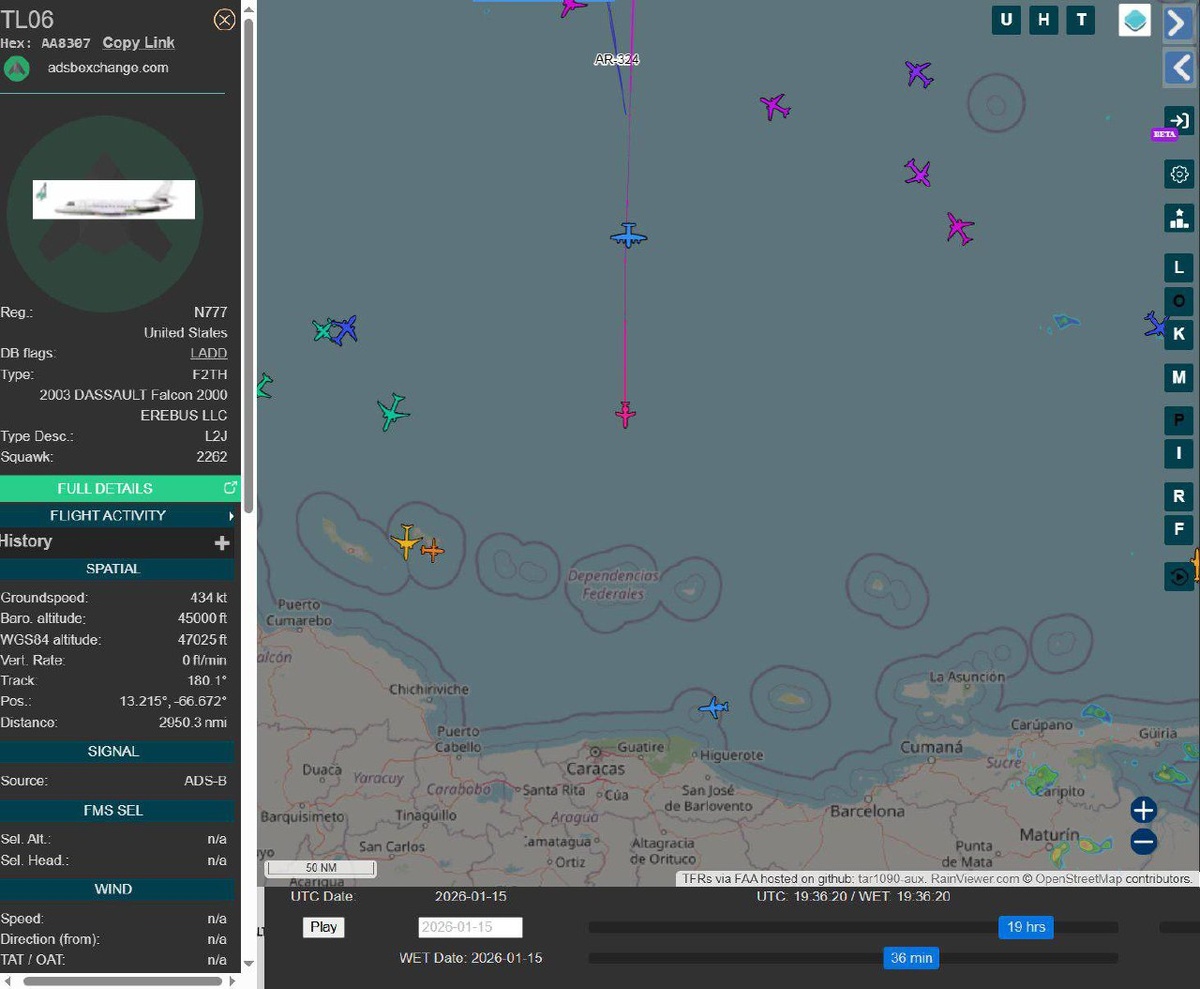The height and width of the screenshot is (989, 1200).
Task: Click the groundspeed 434 kt value
Action: [207, 597]
